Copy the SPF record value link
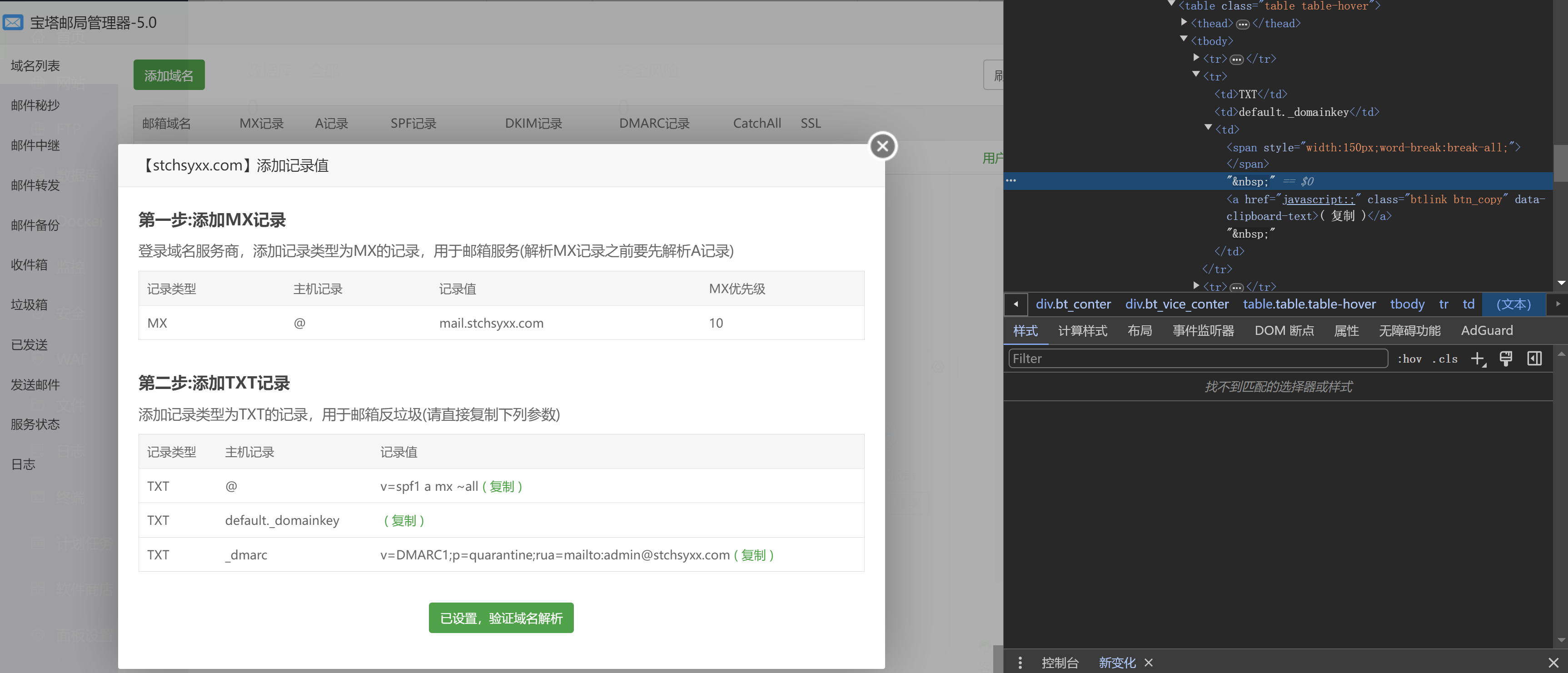This screenshot has height=673, width=1568. point(502,487)
